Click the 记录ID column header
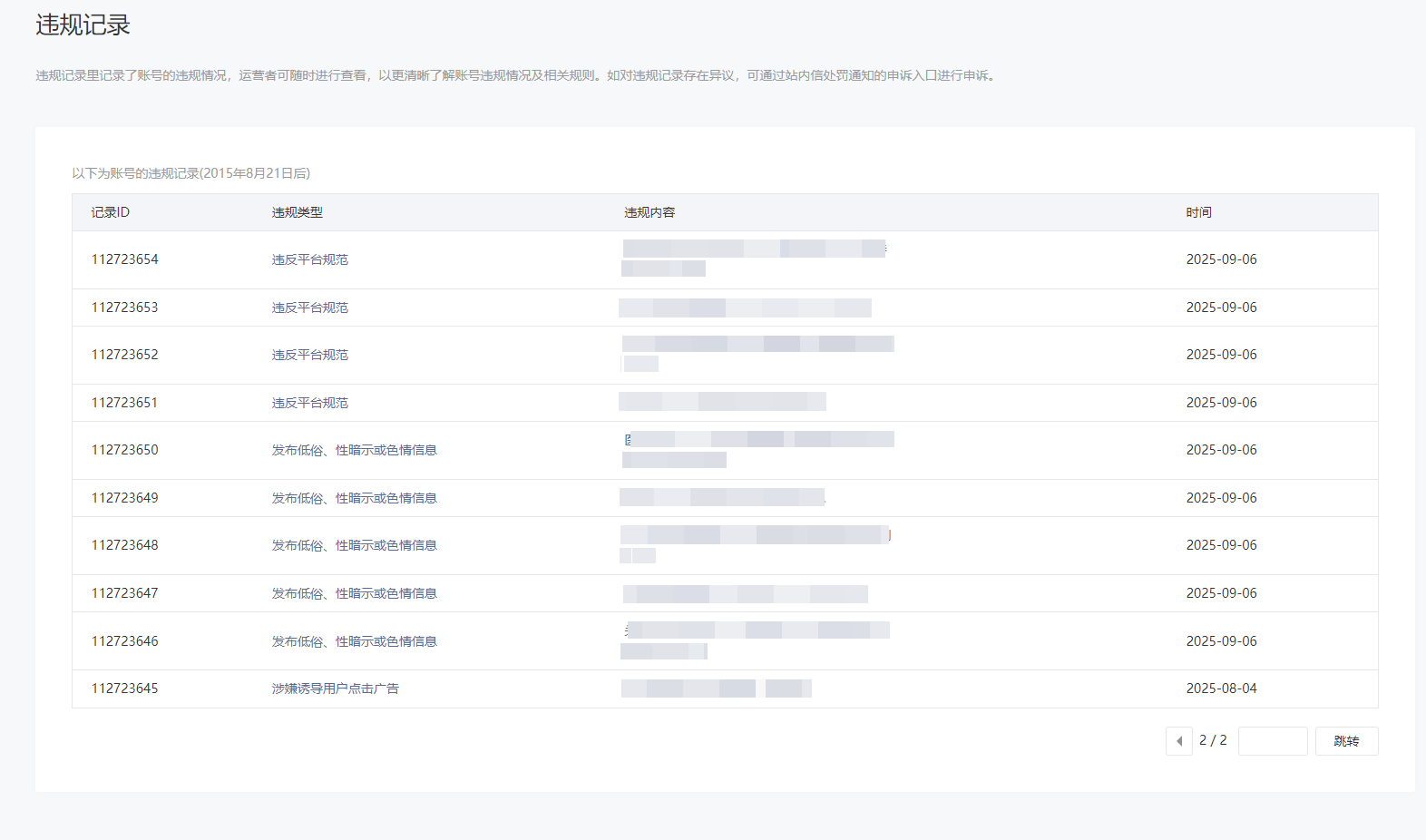The image size is (1426, 840). (110, 212)
